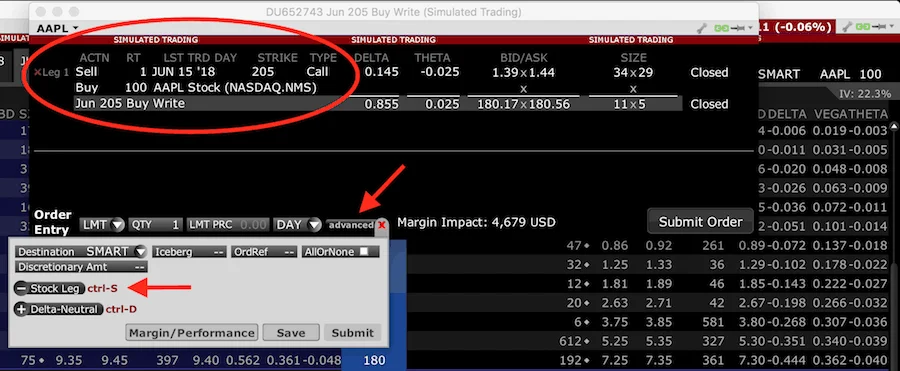Viewport: 900px width, 371px height.
Task: Expand Delta-Neutral with the plus icon
Action: [21, 310]
